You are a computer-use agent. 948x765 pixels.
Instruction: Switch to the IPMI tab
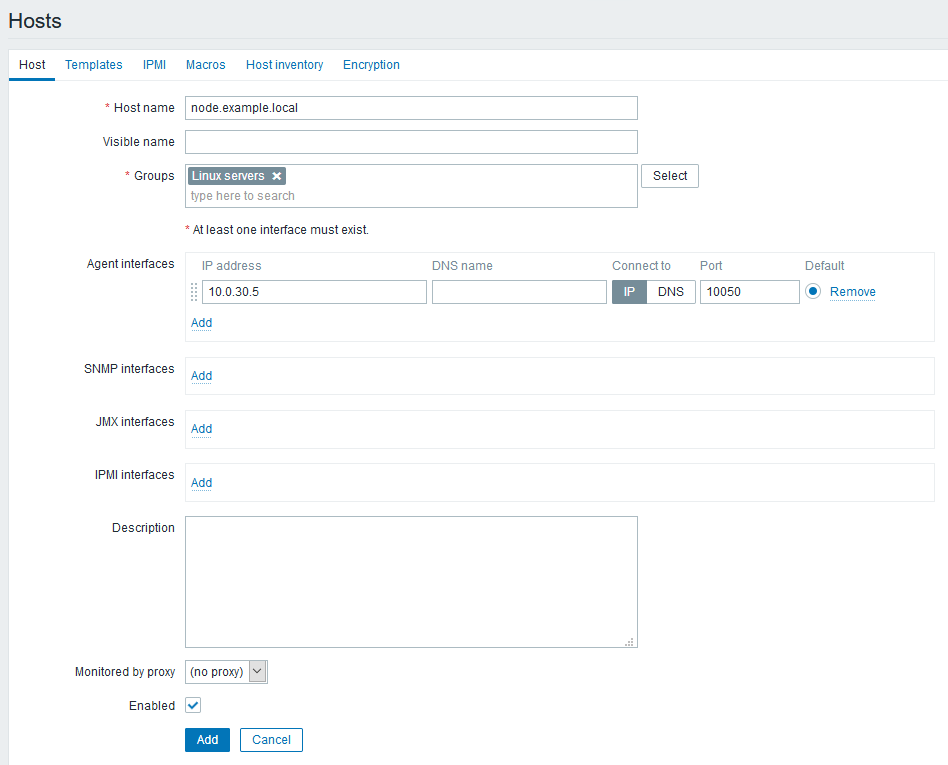click(x=154, y=64)
